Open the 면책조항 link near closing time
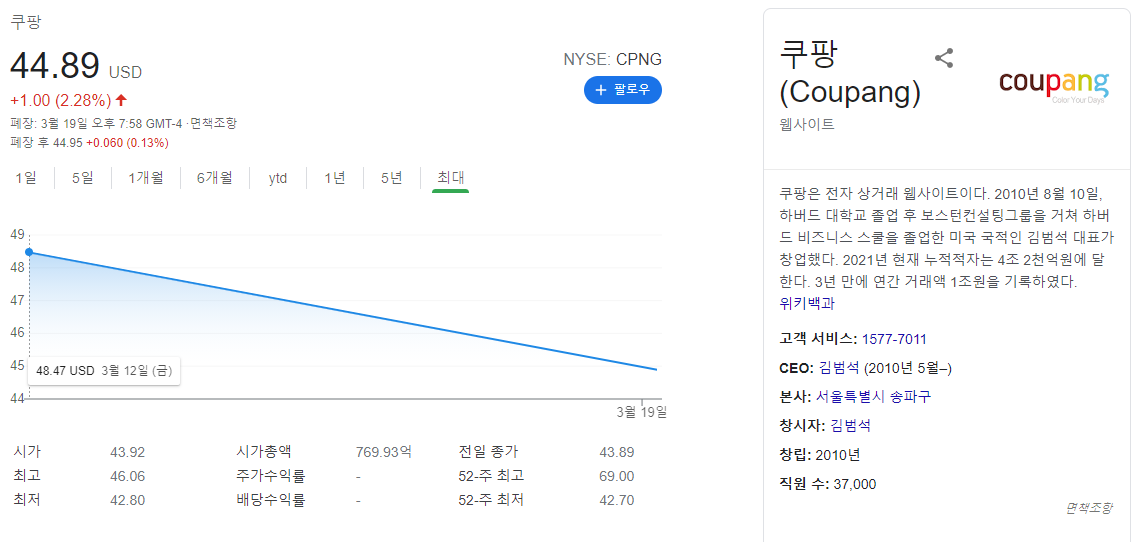This screenshot has width=1136, height=542. (214, 123)
